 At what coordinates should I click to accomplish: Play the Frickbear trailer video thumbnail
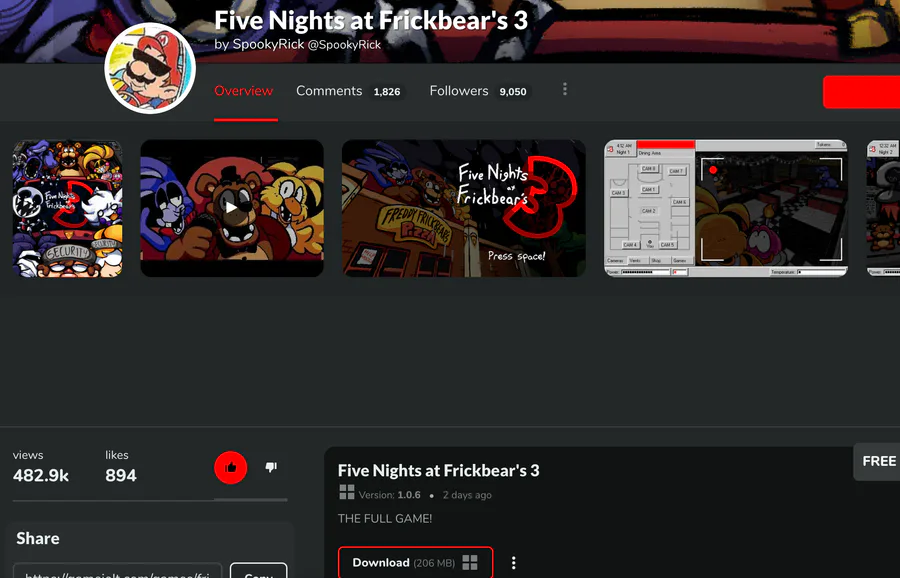point(232,208)
